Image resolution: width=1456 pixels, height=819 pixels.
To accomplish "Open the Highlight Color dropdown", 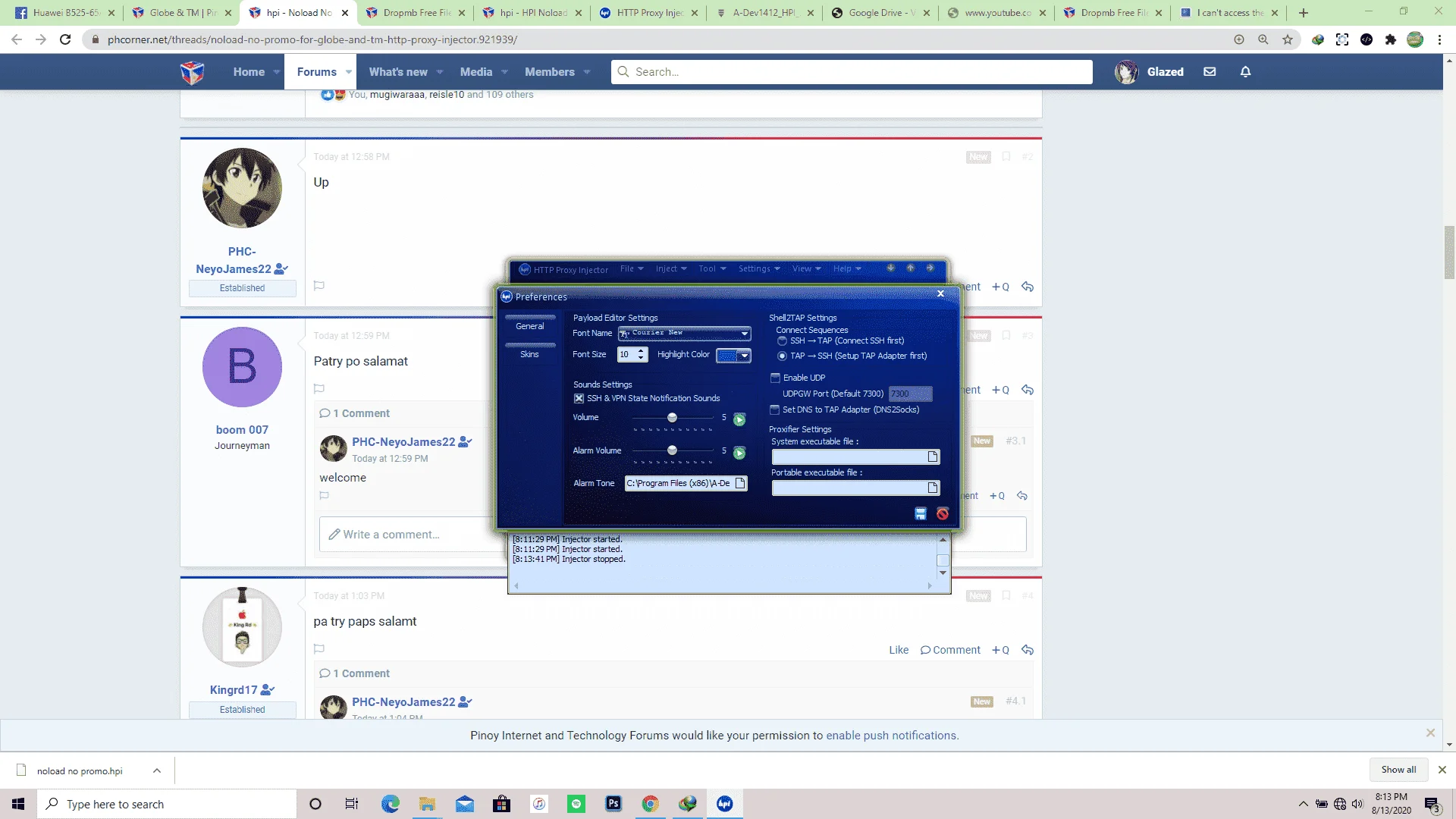I will click(745, 356).
